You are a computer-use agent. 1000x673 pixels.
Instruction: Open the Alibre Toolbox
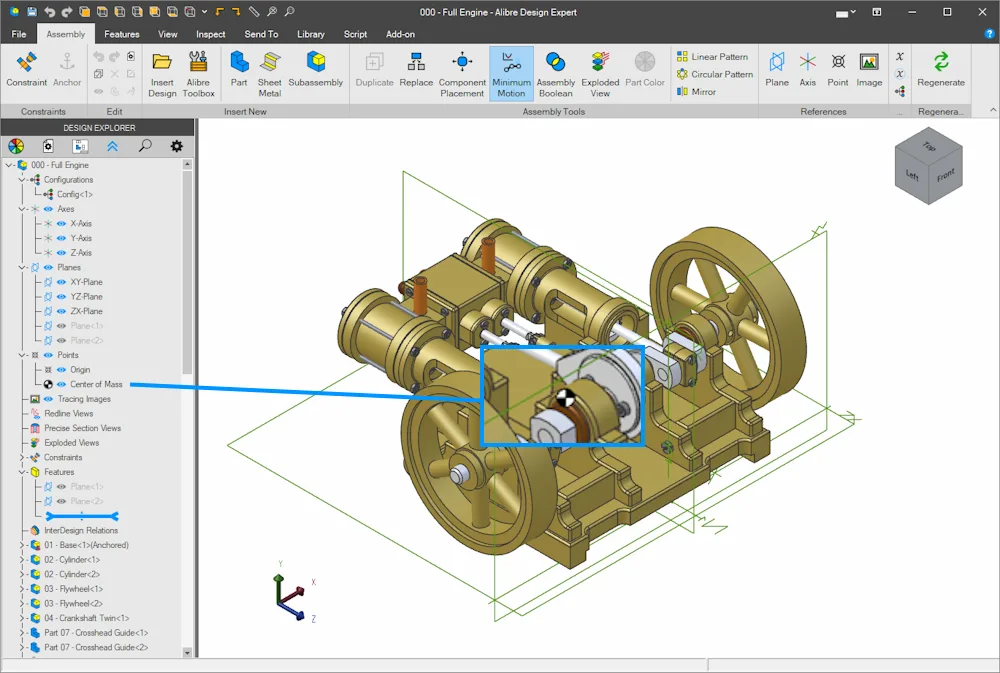pos(198,74)
